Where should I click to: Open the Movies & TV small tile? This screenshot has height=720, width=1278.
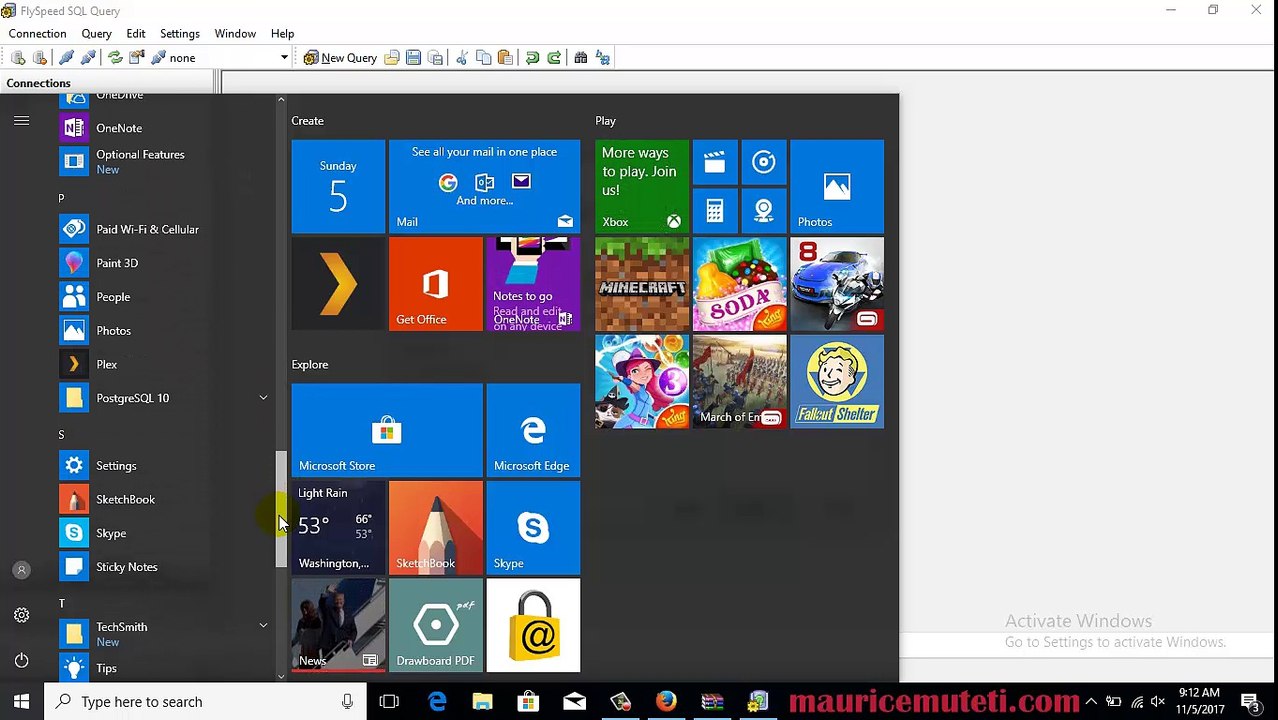click(x=714, y=162)
